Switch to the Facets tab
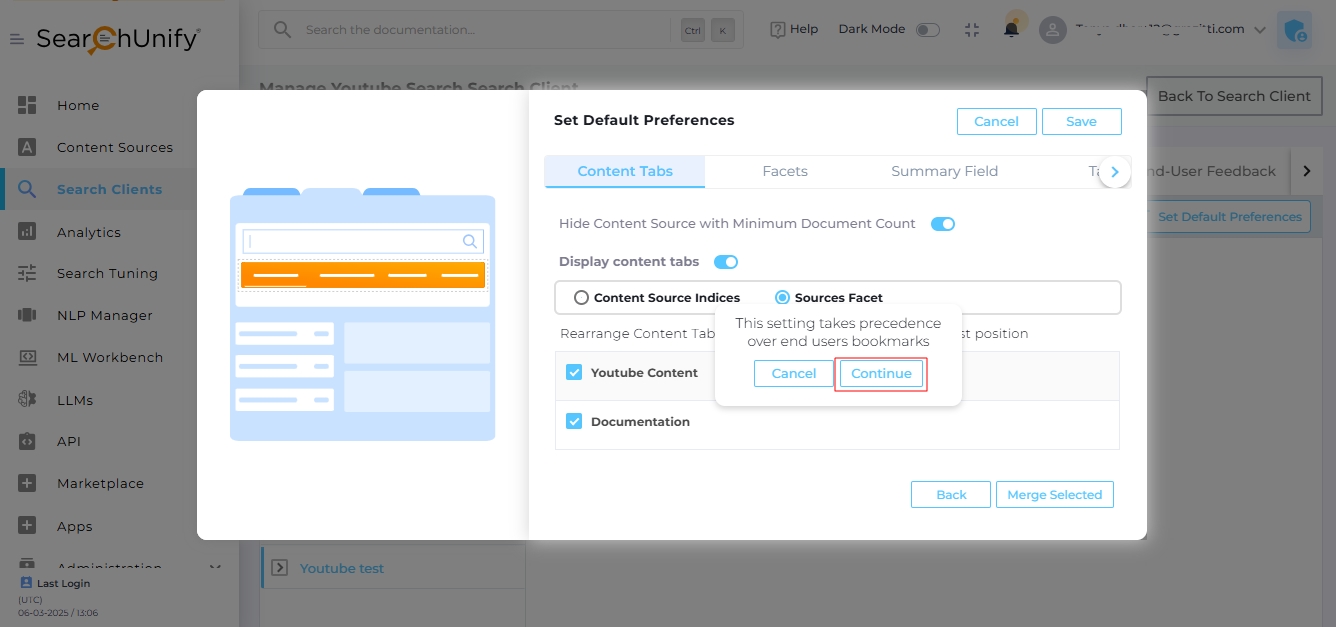1336x627 pixels. pos(785,171)
